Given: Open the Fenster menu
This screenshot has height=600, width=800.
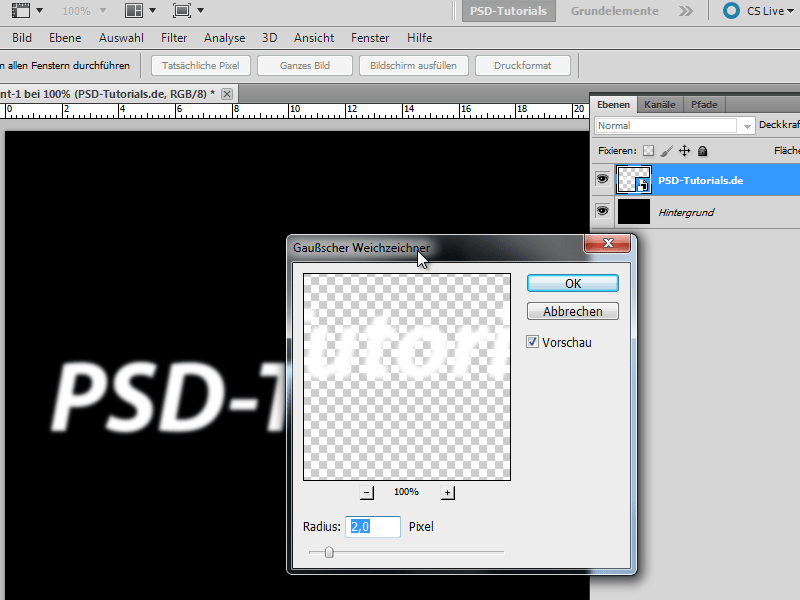Looking at the screenshot, I should pos(370,38).
